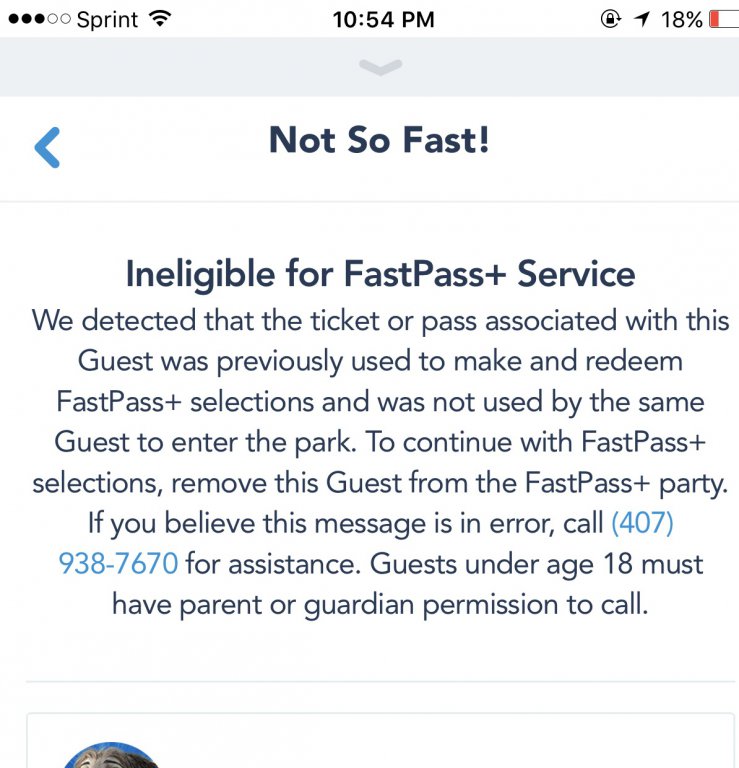739x768 pixels.
Task: Collapse the panel with the down chevron
Action: click(380, 67)
